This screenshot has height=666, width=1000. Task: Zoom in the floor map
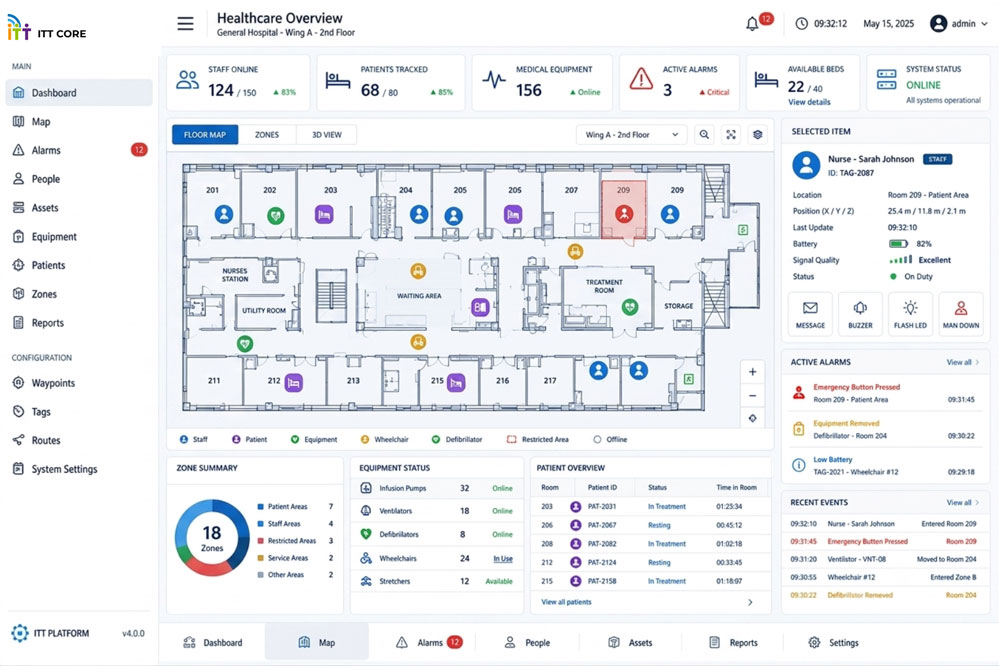(x=753, y=372)
